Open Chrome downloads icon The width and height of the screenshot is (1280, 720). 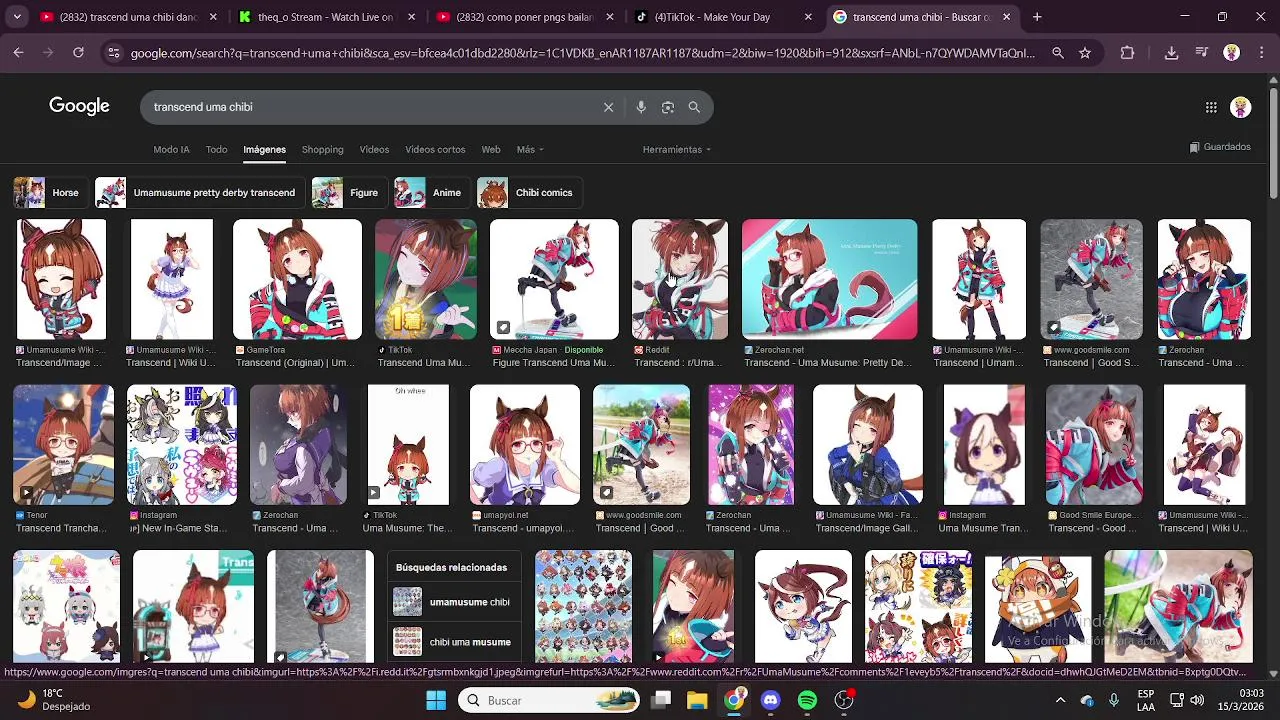(x=1171, y=53)
